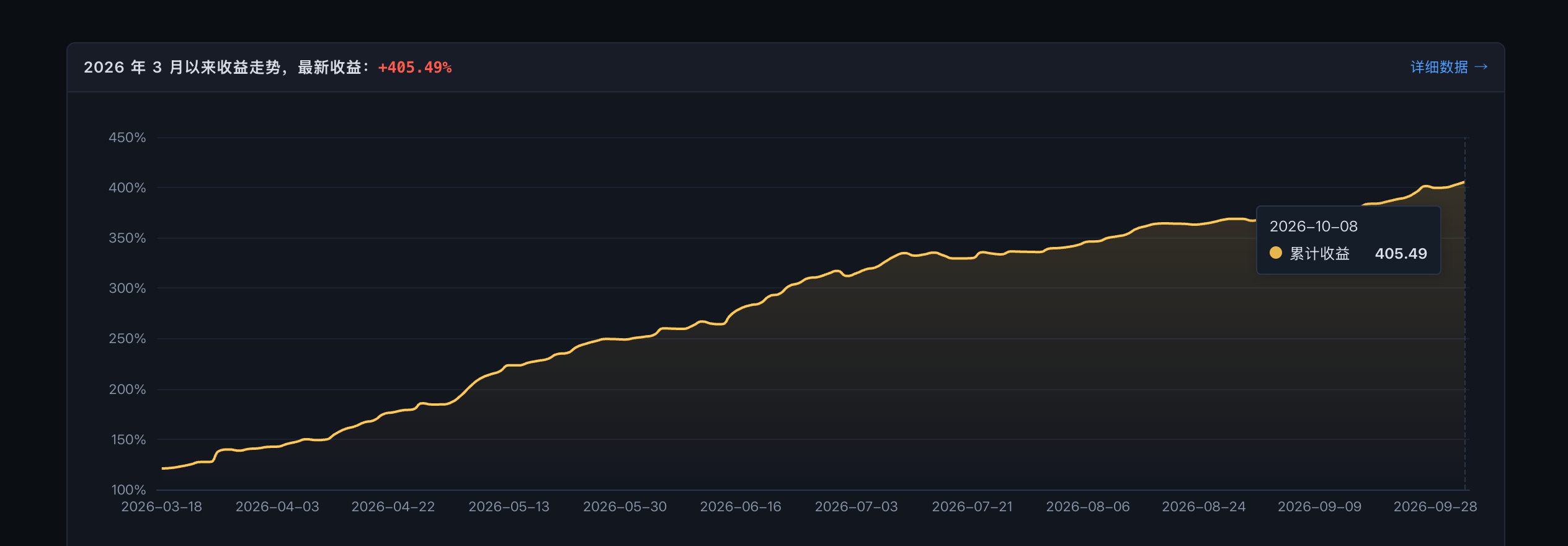Image resolution: width=1568 pixels, height=546 pixels.
Task: Click the chart title 2026 年 3 月以来收益走势
Action: [x=182, y=67]
